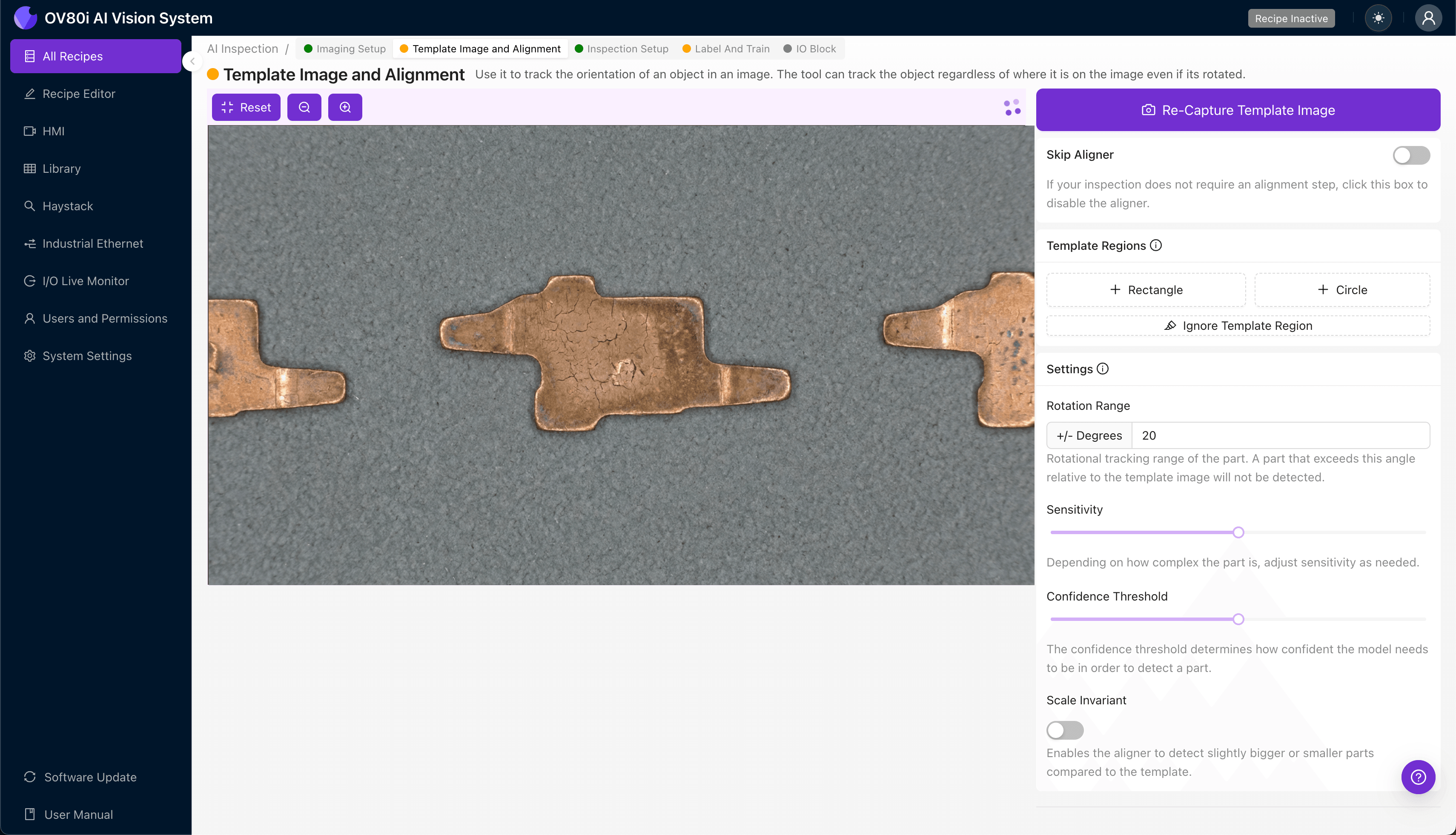
Task: Zoom out of the template image
Action: [x=304, y=107]
